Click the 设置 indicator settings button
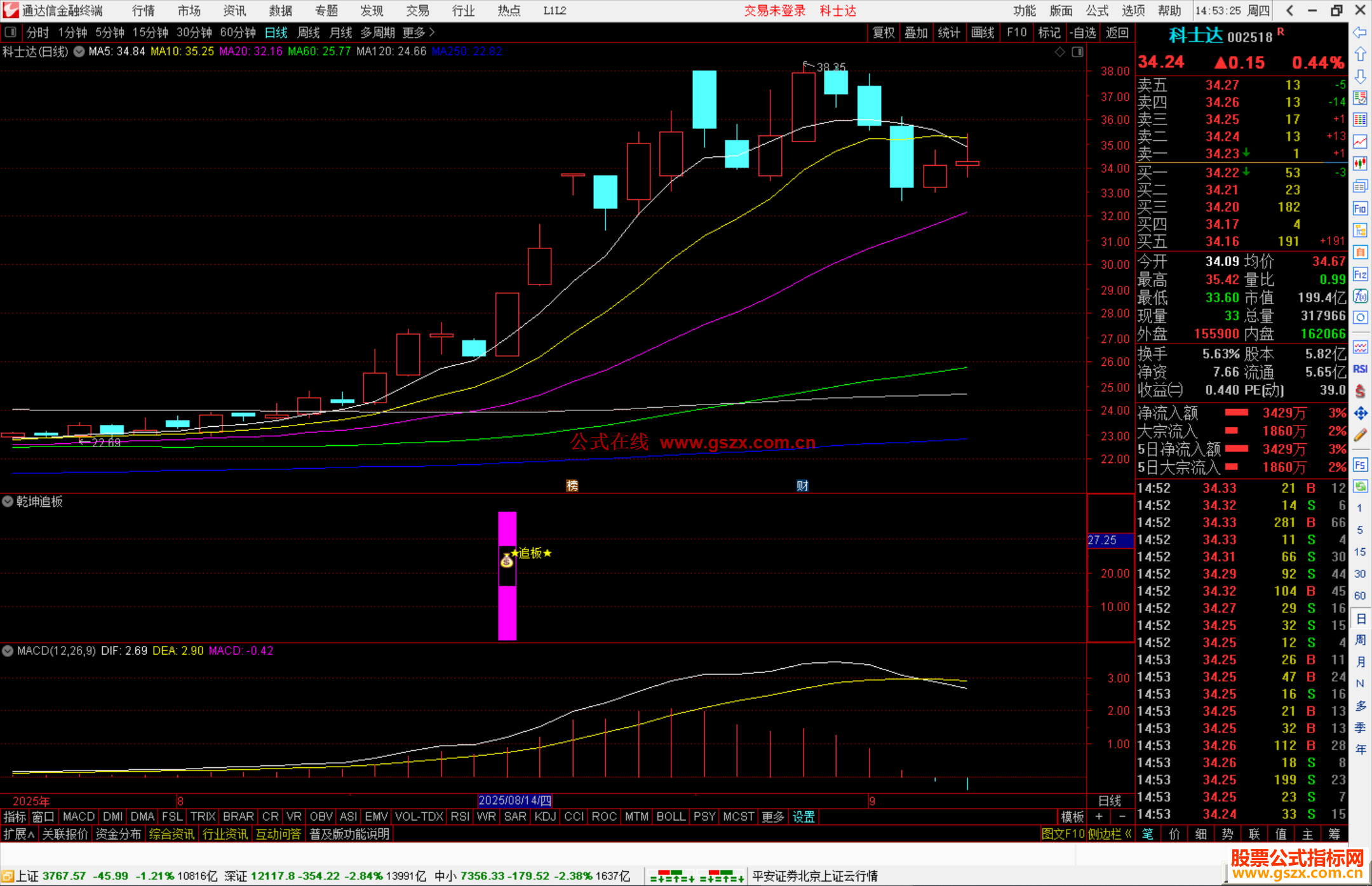 (x=804, y=817)
